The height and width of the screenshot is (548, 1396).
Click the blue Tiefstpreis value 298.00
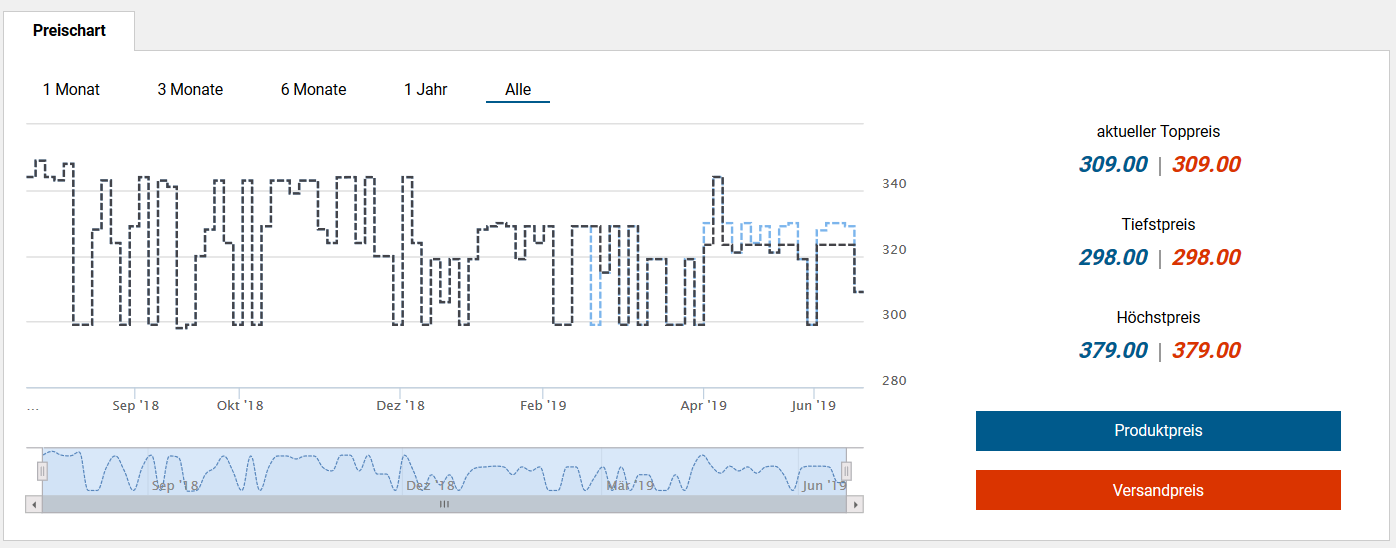(1113, 258)
